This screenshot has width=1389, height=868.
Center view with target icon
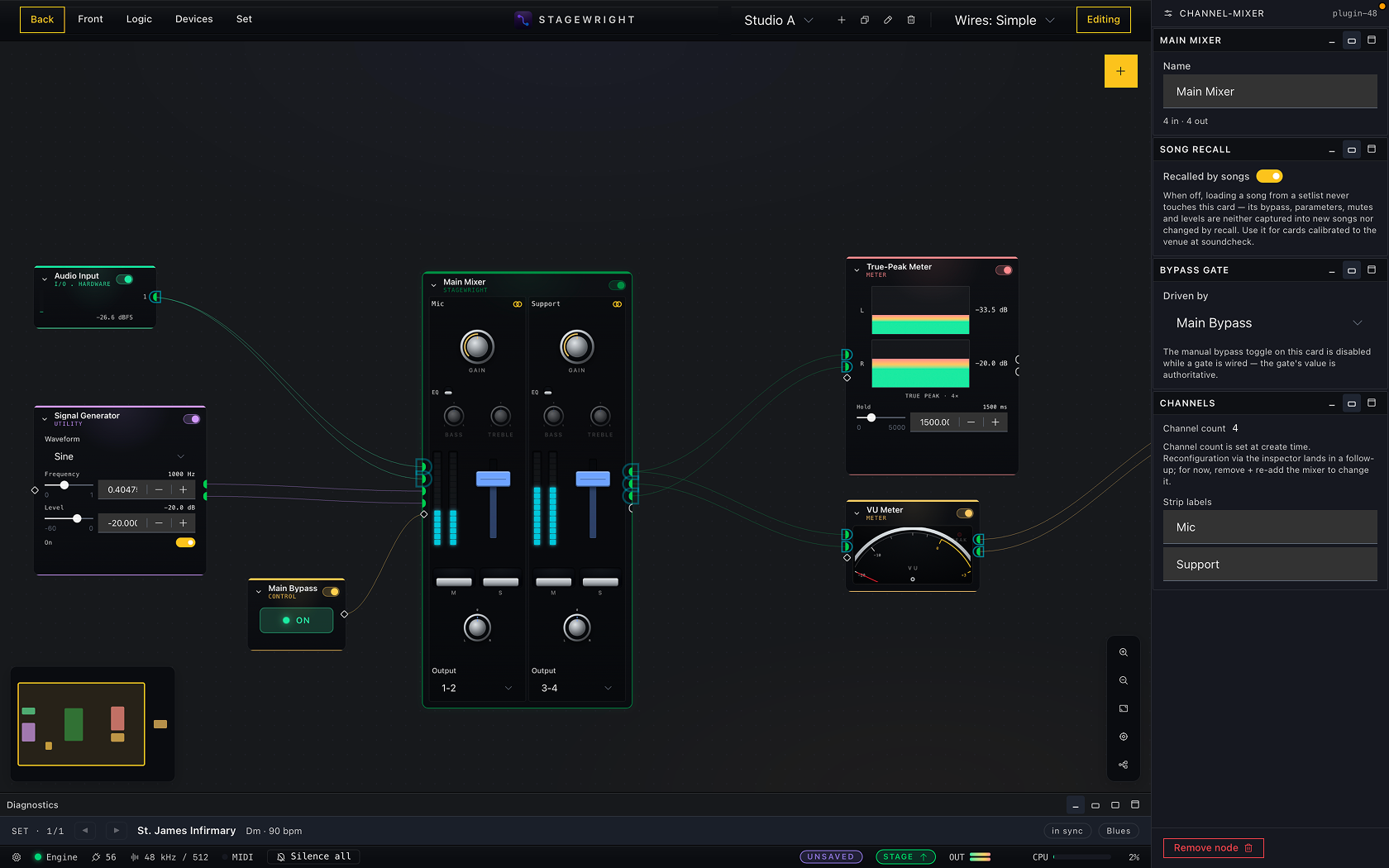click(1123, 737)
